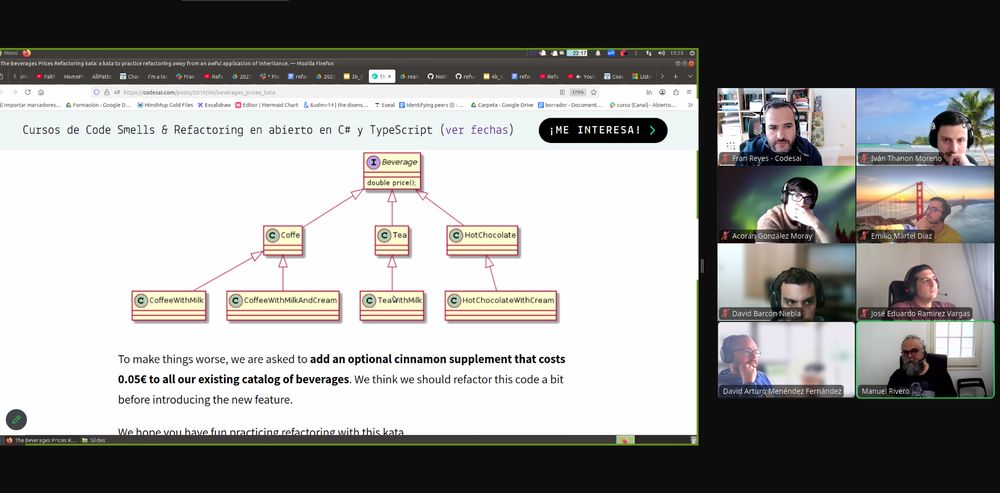Image resolution: width=1000 pixels, height=493 pixels.
Task: Open the Excalidraw bookmark
Action: coord(214,105)
